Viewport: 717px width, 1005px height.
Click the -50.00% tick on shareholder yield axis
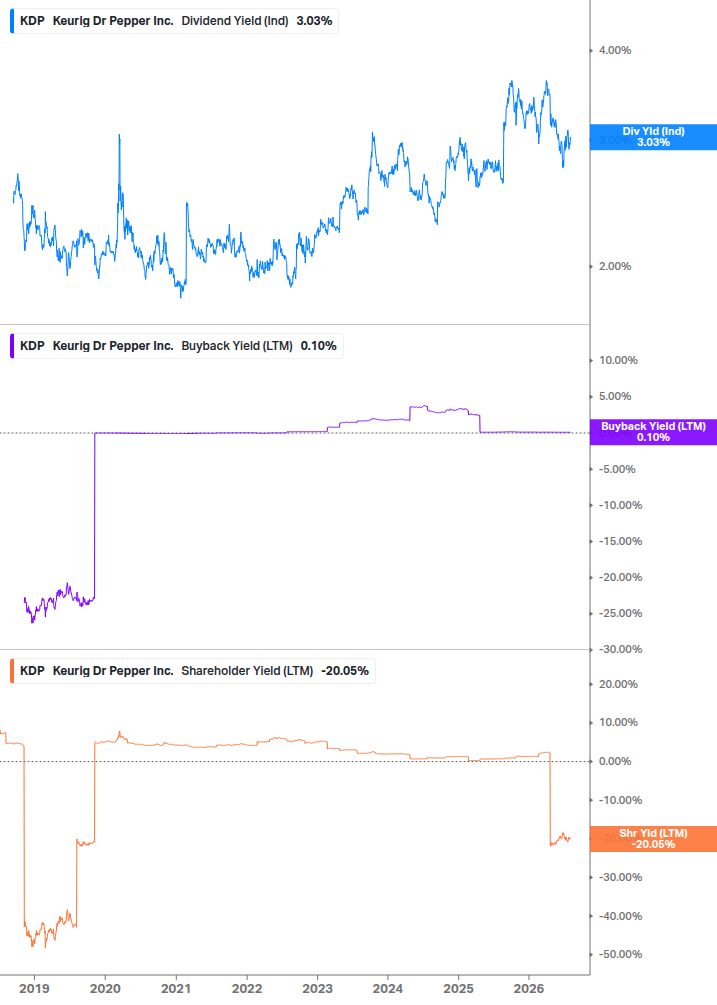pos(620,954)
